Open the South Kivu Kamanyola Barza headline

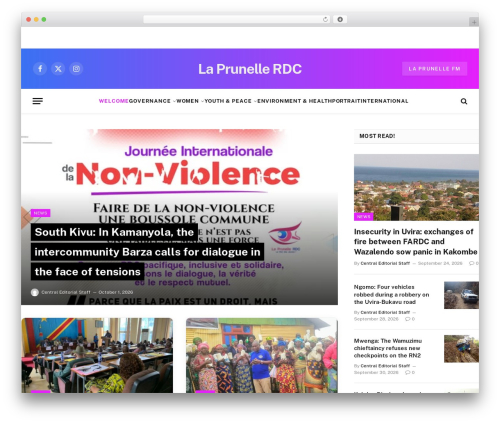147,252
